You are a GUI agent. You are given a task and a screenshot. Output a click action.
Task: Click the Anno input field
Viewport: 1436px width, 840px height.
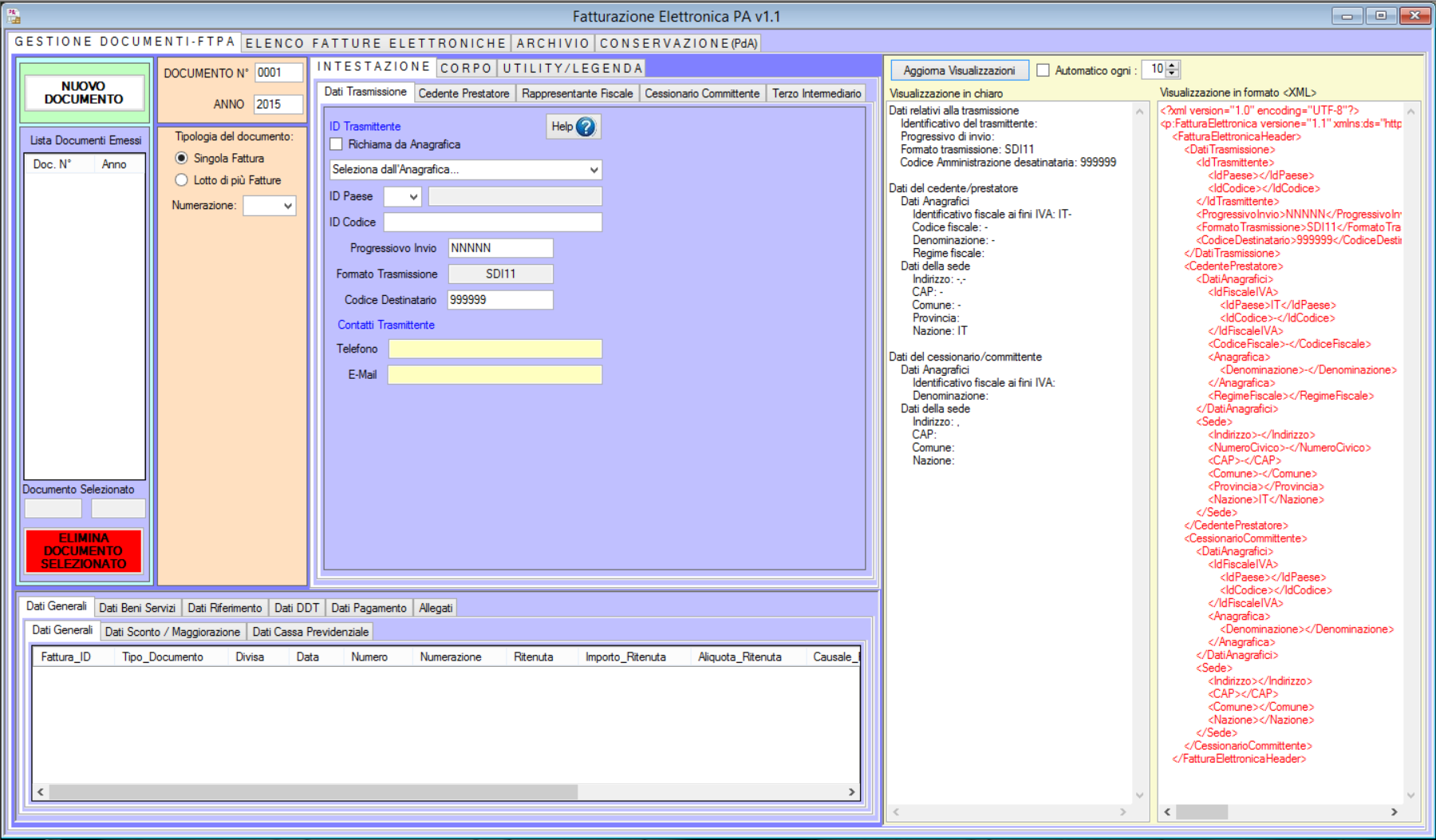[278, 105]
